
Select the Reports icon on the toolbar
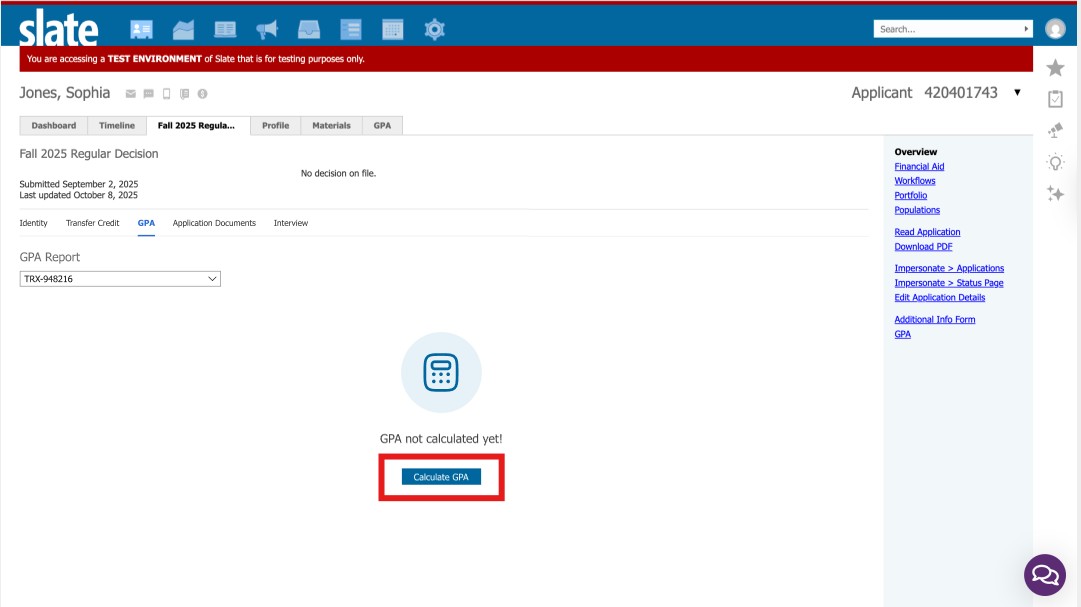click(183, 29)
